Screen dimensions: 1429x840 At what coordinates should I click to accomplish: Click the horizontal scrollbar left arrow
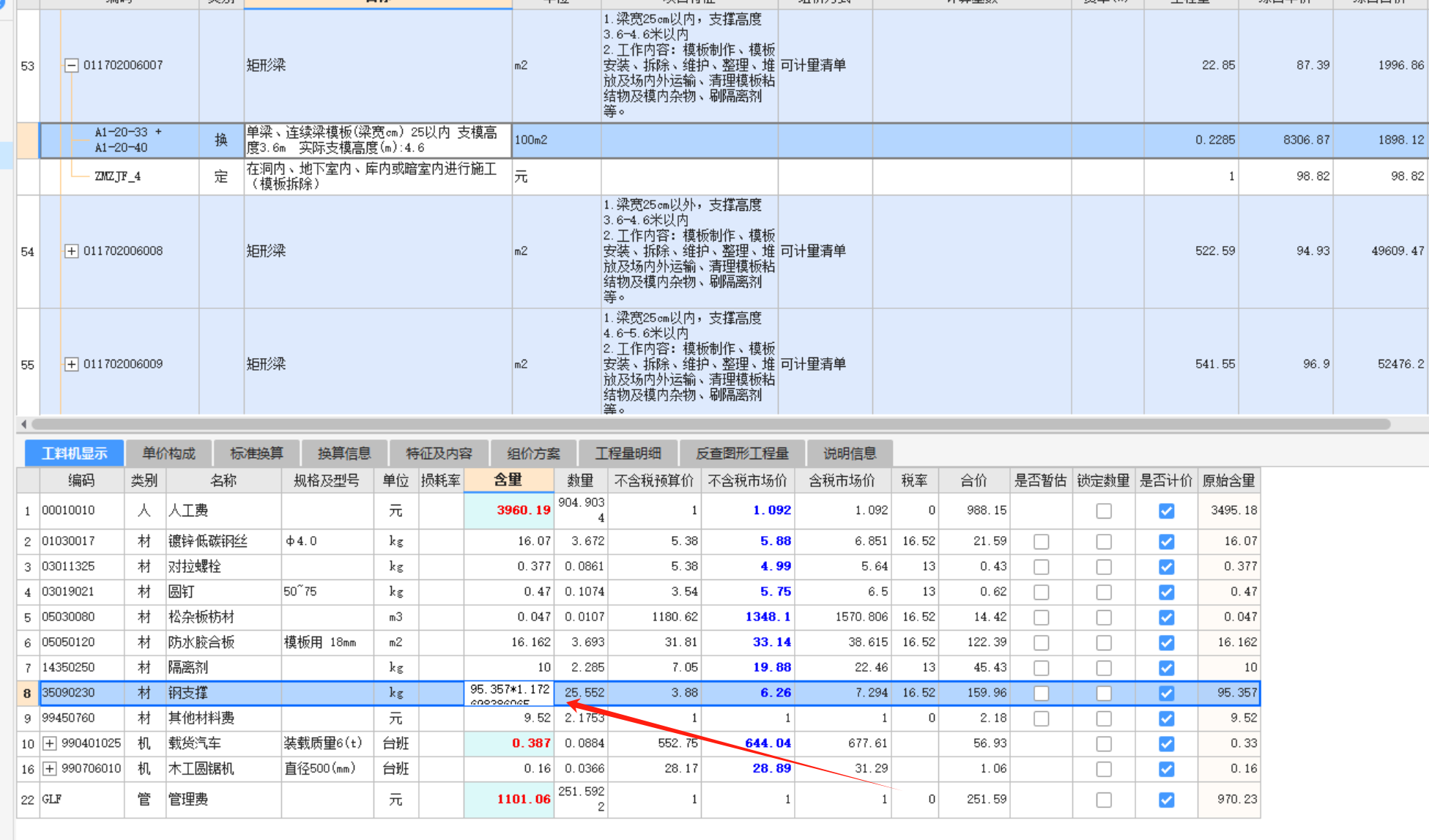pyautogui.click(x=23, y=424)
